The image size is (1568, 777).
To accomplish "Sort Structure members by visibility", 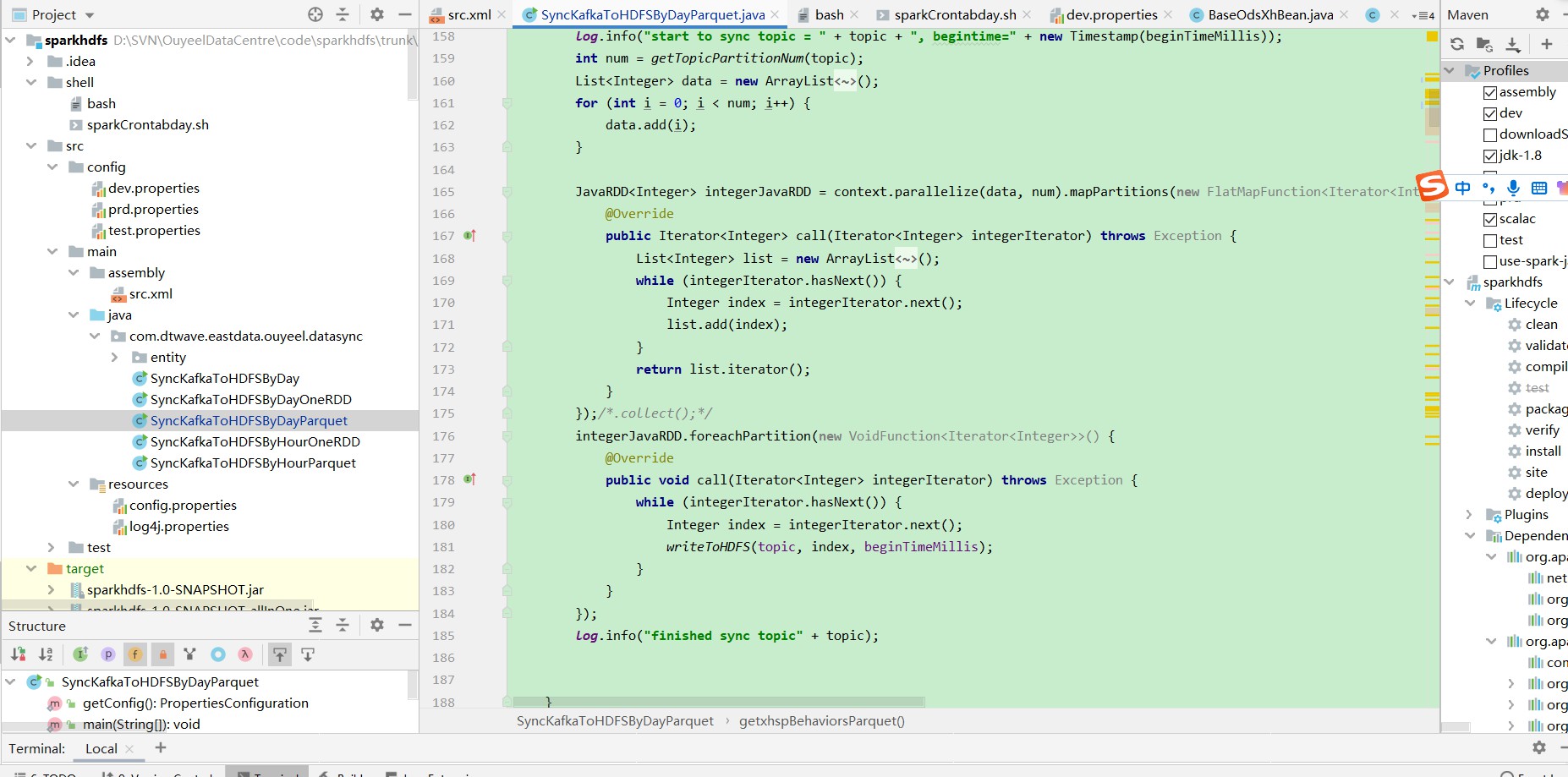I will (18, 654).
